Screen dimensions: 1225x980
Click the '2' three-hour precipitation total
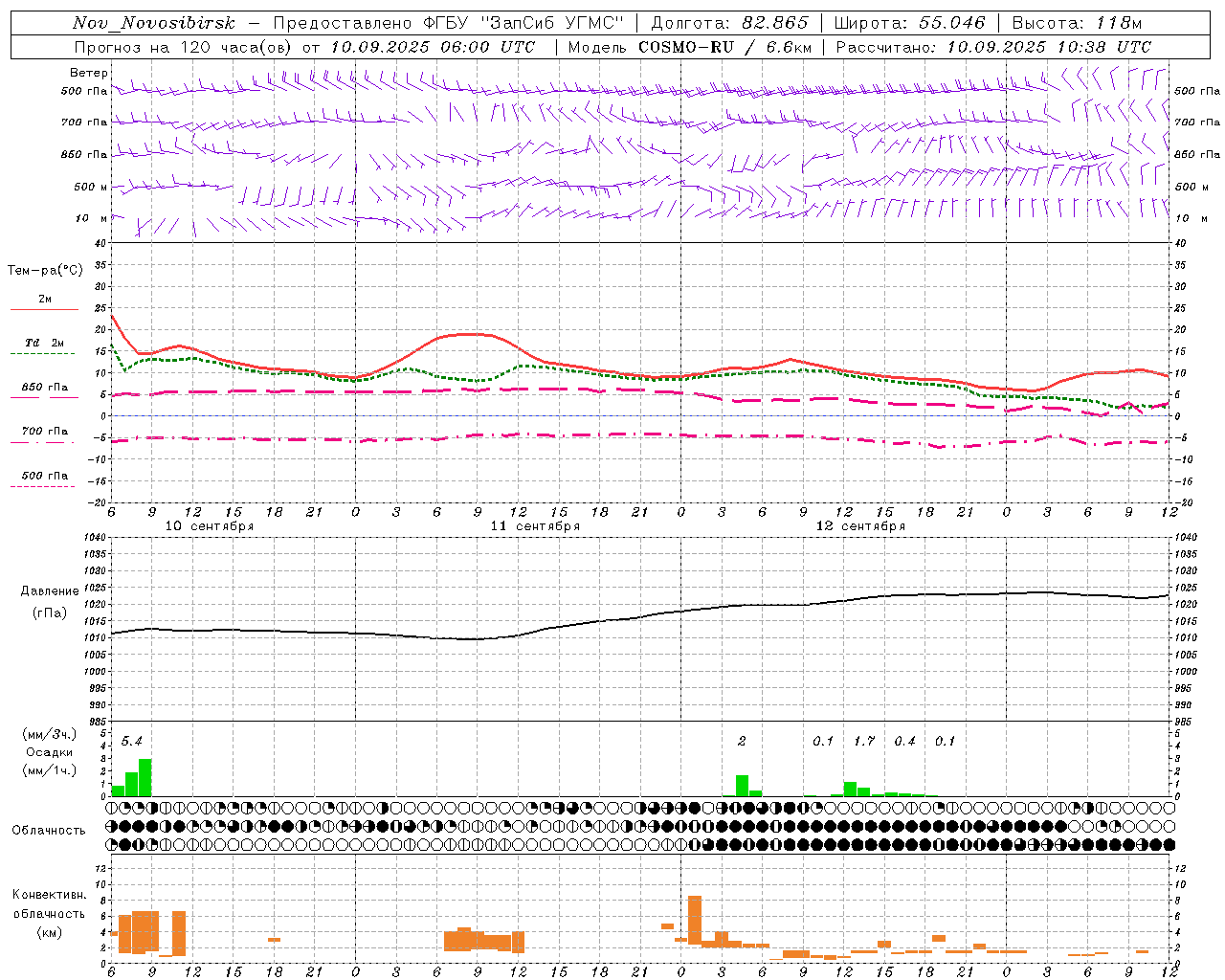[742, 742]
